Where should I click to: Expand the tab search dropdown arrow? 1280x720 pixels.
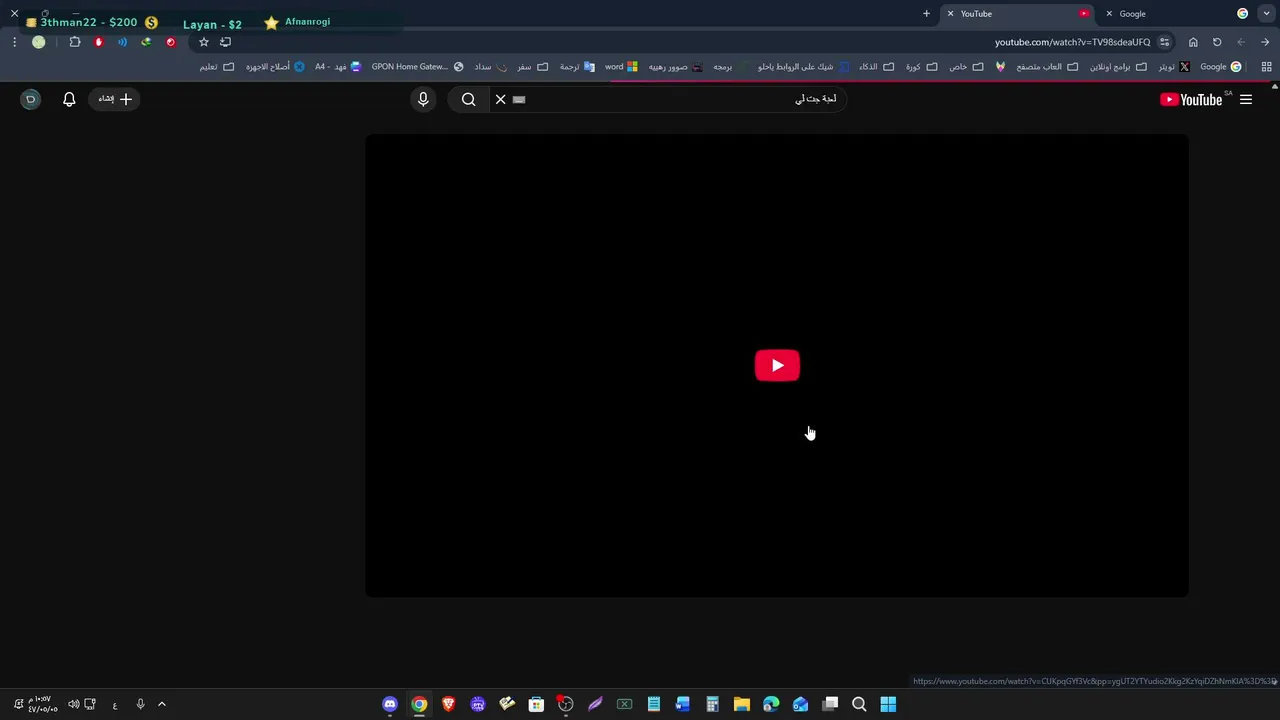(1266, 14)
